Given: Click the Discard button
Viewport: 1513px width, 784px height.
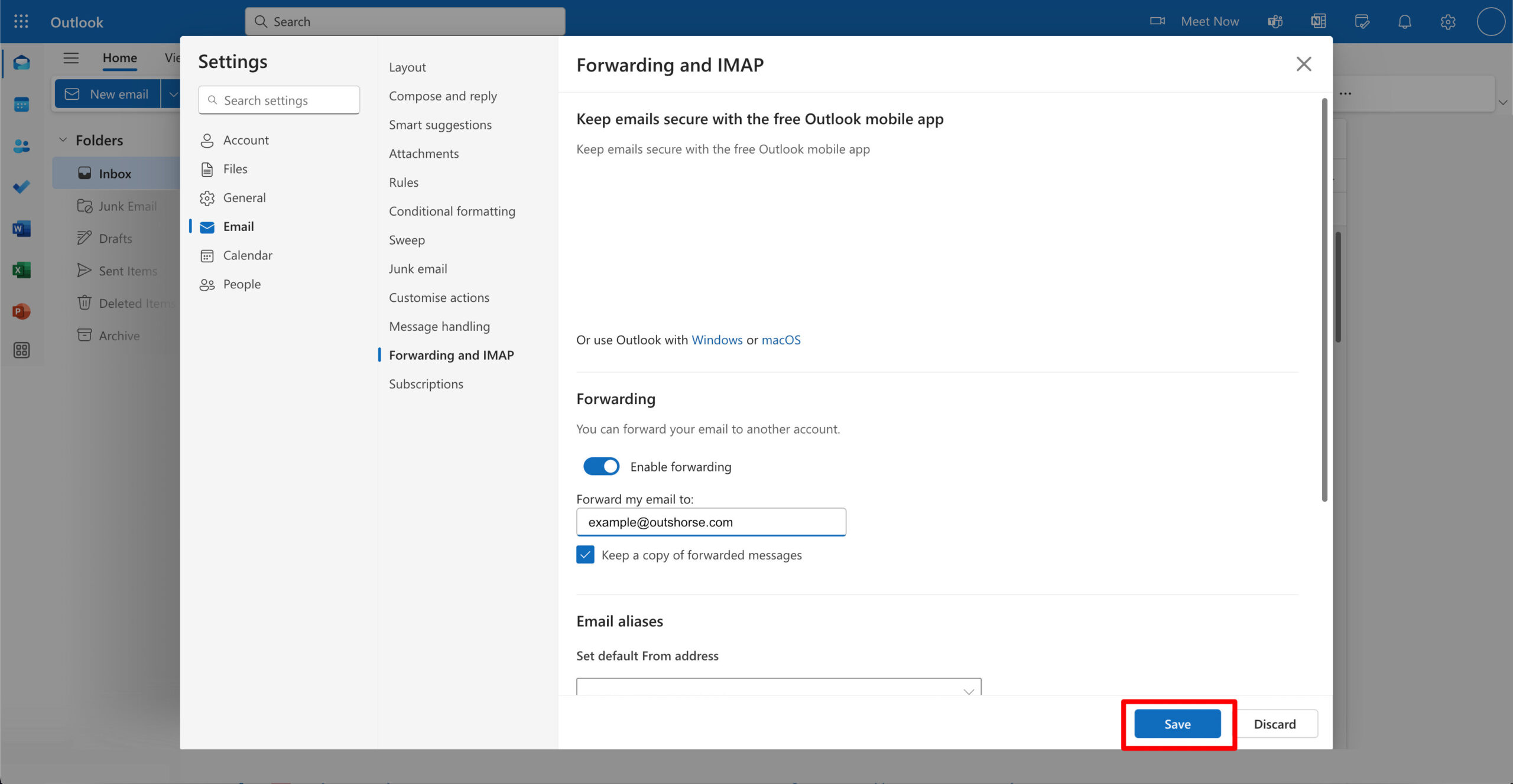Looking at the screenshot, I should click(1275, 724).
